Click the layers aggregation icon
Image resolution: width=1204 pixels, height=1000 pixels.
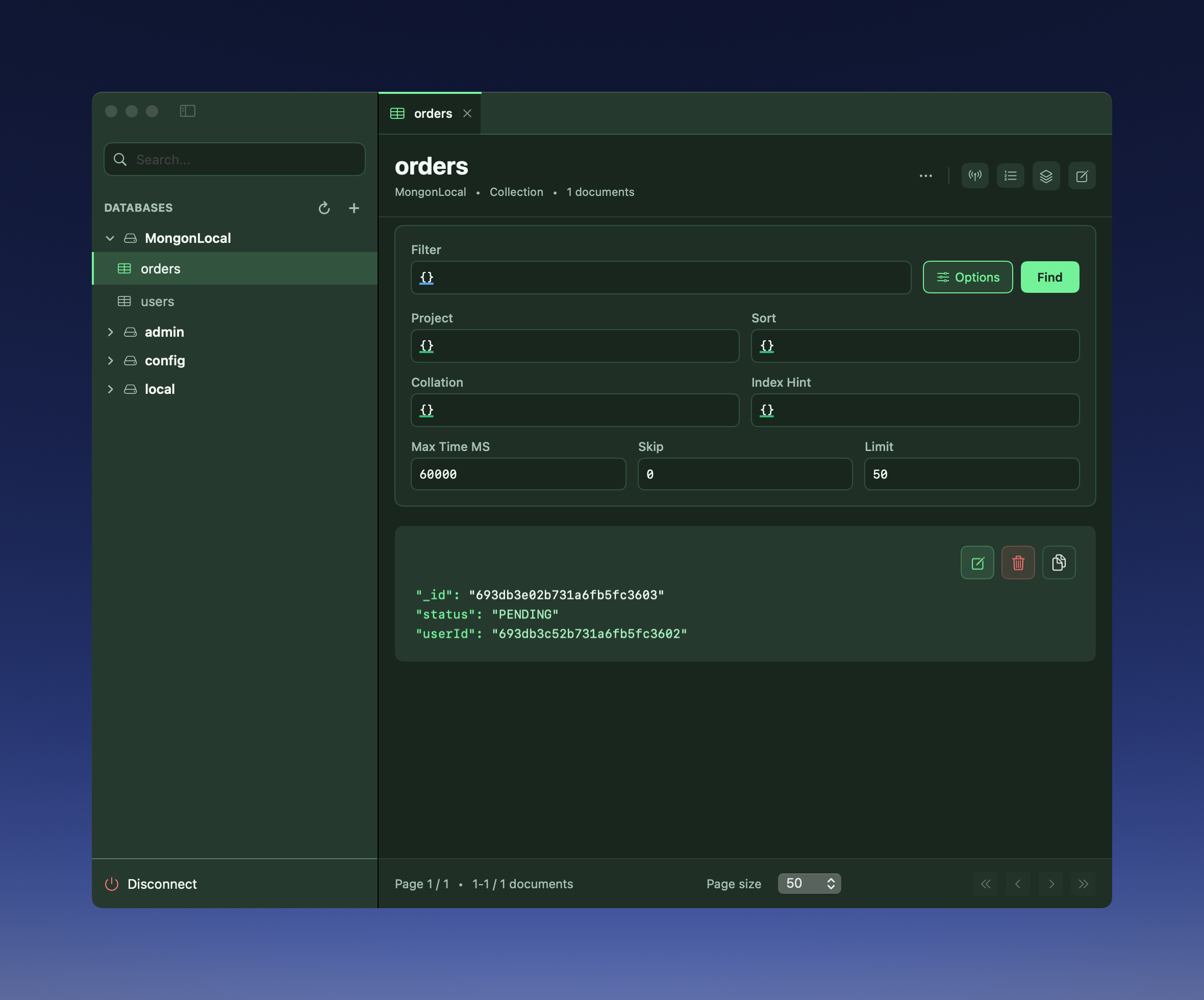pos(1046,176)
